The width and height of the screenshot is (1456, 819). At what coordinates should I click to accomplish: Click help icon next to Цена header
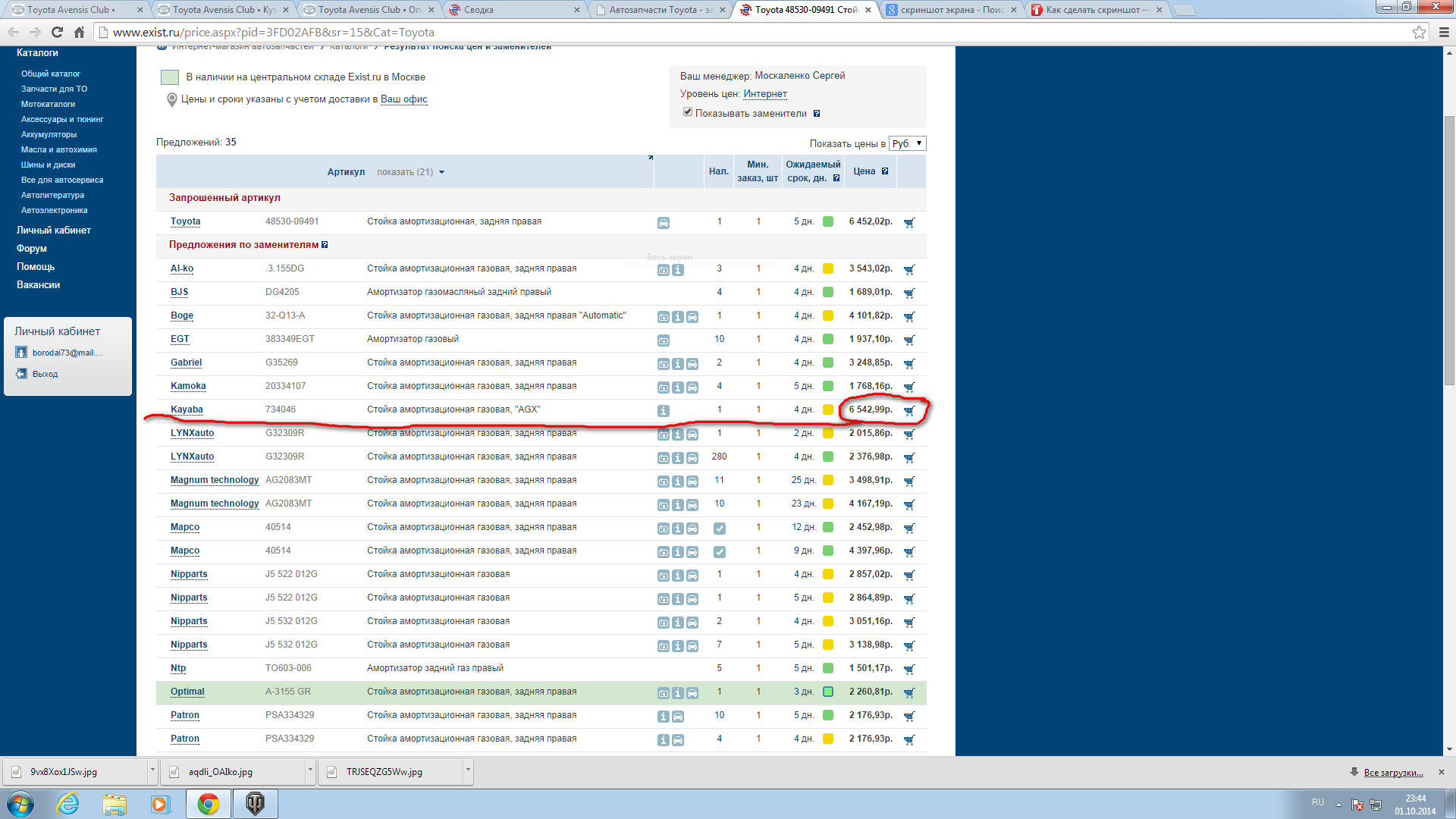click(885, 171)
